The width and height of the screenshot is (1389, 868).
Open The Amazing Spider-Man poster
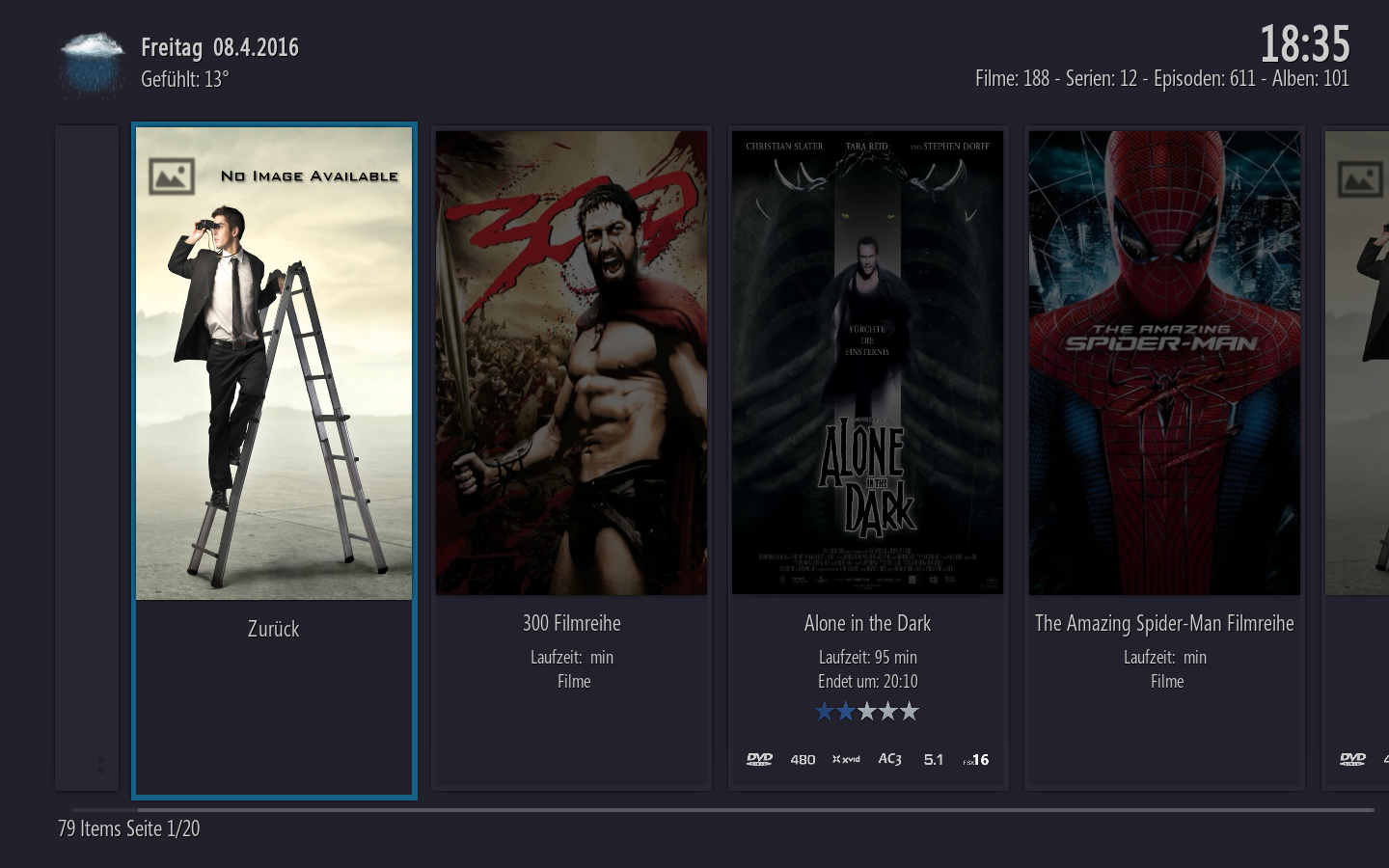1164,364
